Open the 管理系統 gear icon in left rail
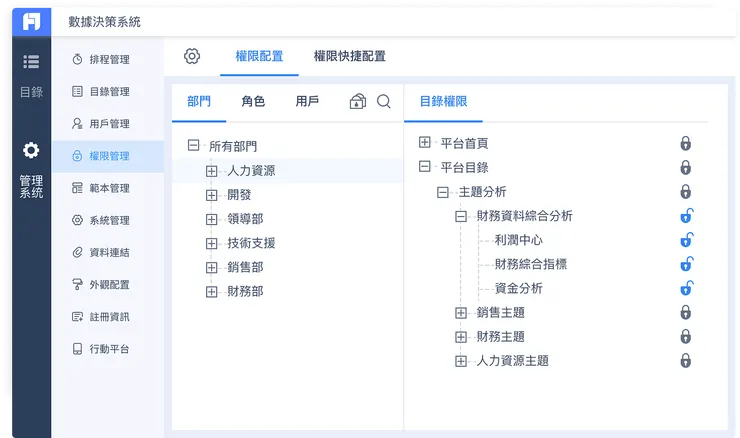The image size is (740, 438). coord(31,151)
